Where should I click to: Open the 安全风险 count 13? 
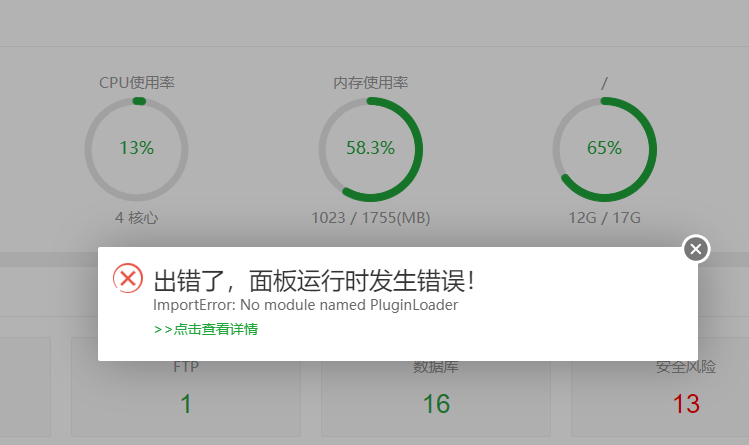(686, 404)
